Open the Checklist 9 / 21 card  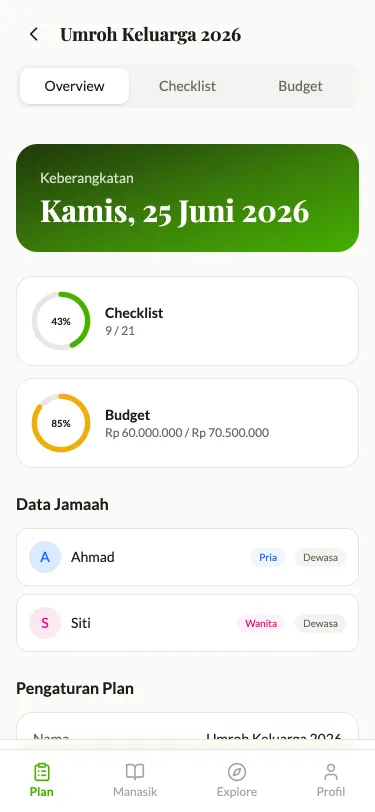point(188,321)
